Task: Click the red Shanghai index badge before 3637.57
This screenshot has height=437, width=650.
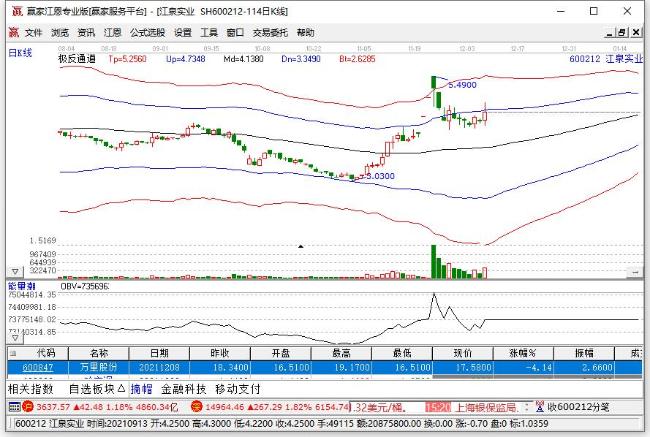Action: tap(28, 407)
